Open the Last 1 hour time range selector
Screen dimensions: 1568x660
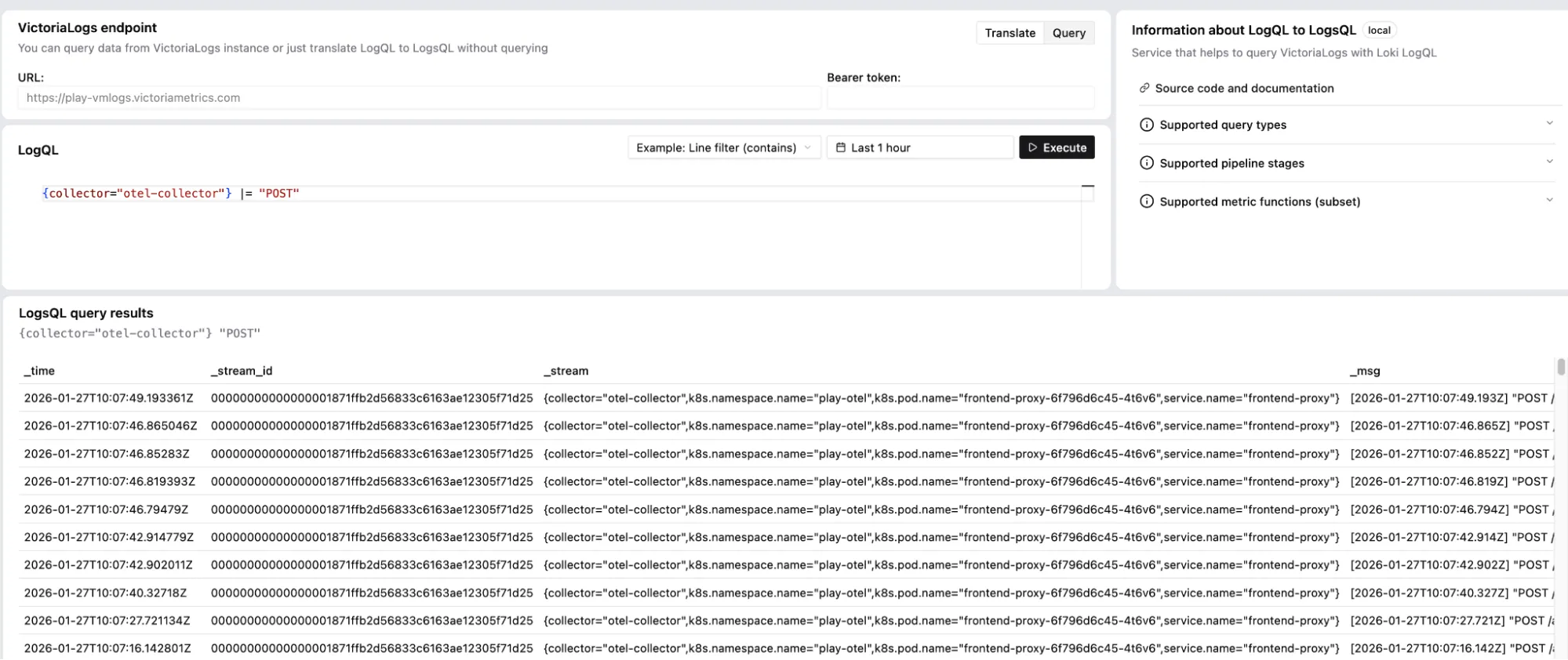point(919,148)
